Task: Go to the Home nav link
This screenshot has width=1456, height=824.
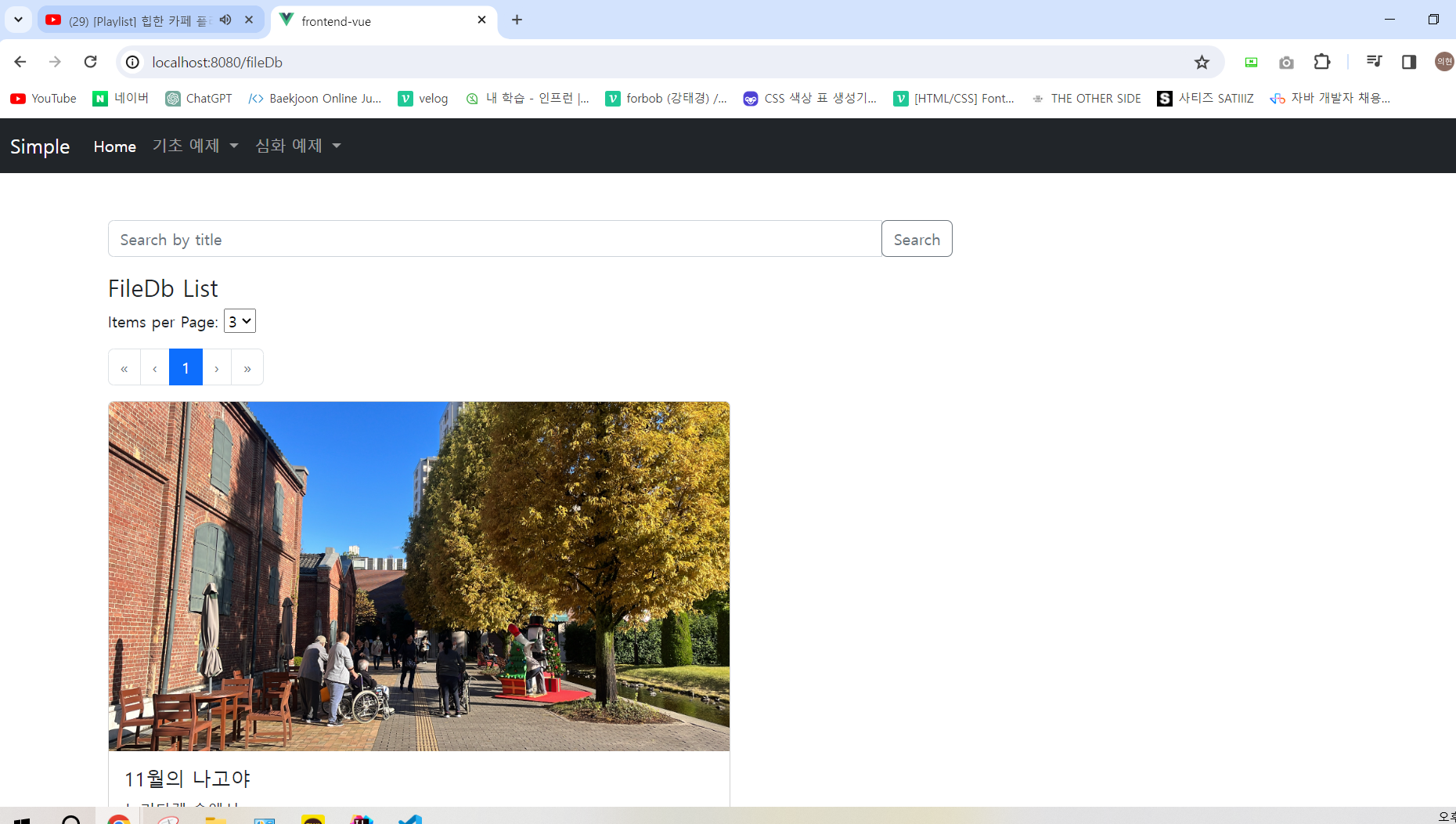Action: (114, 146)
